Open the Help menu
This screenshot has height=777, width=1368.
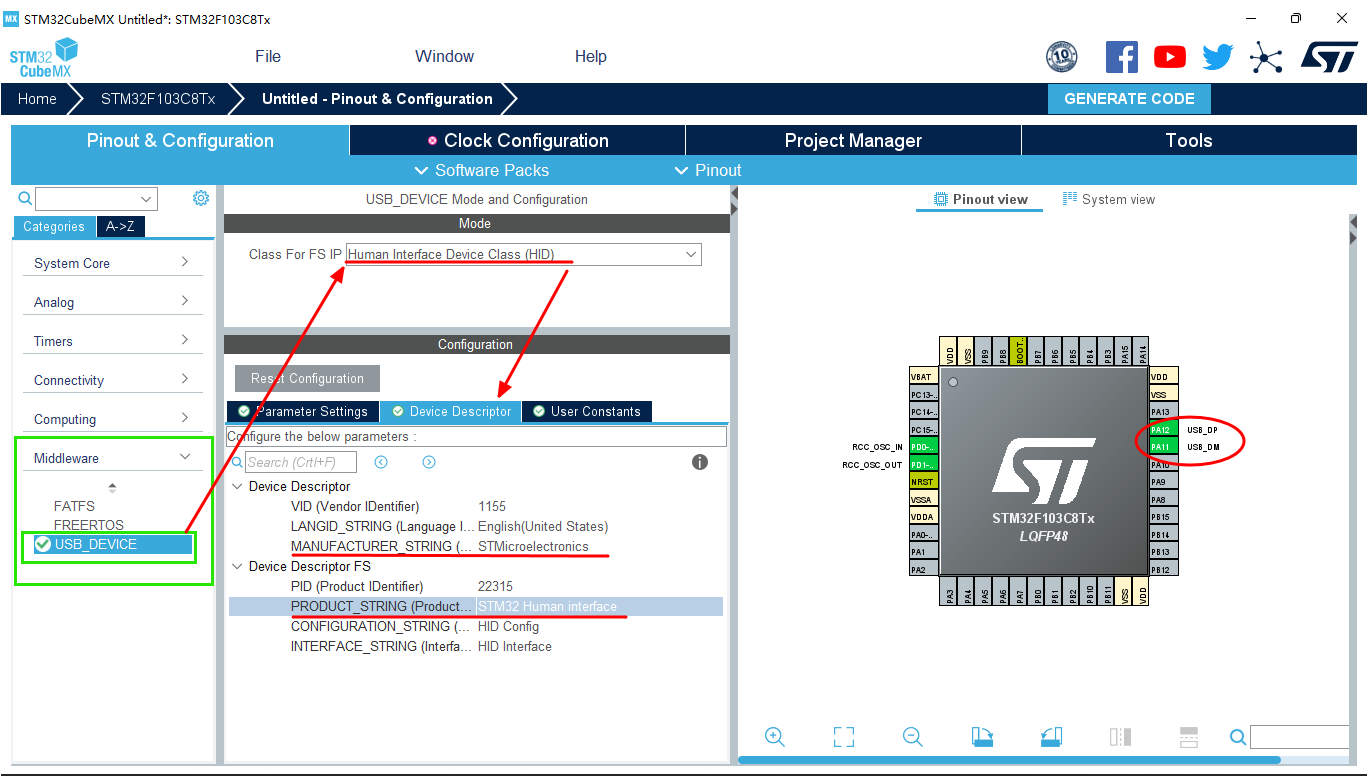click(590, 56)
